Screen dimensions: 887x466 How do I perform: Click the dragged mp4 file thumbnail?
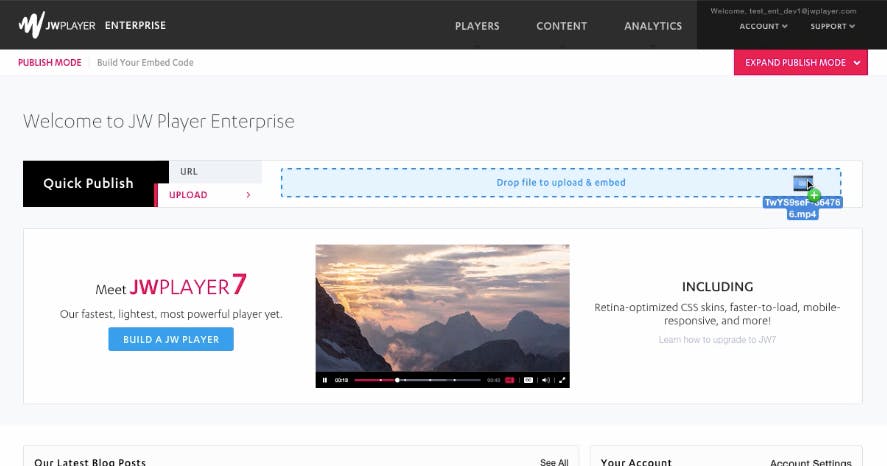click(803, 183)
